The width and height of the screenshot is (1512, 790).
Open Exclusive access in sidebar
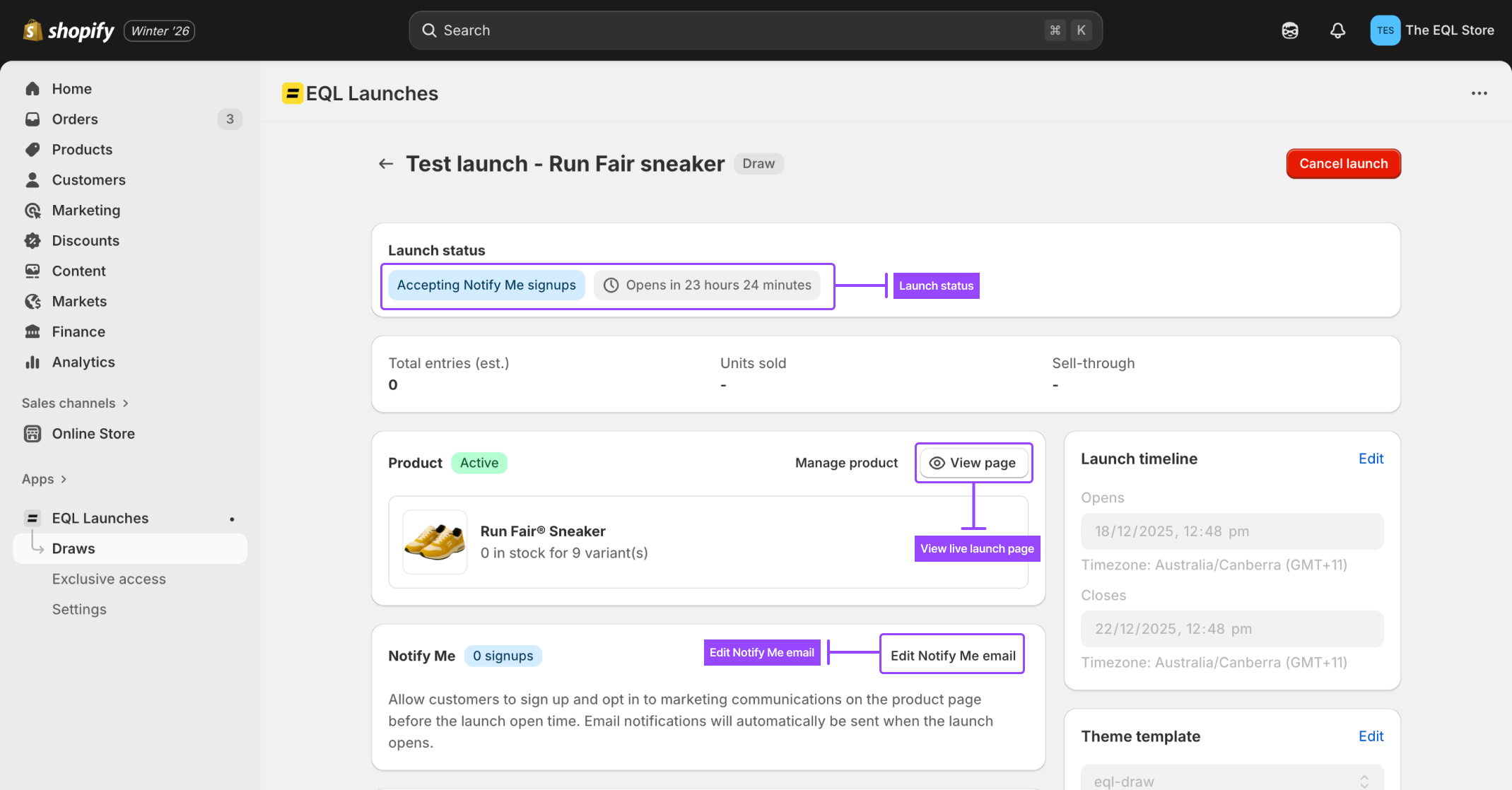click(109, 579)
